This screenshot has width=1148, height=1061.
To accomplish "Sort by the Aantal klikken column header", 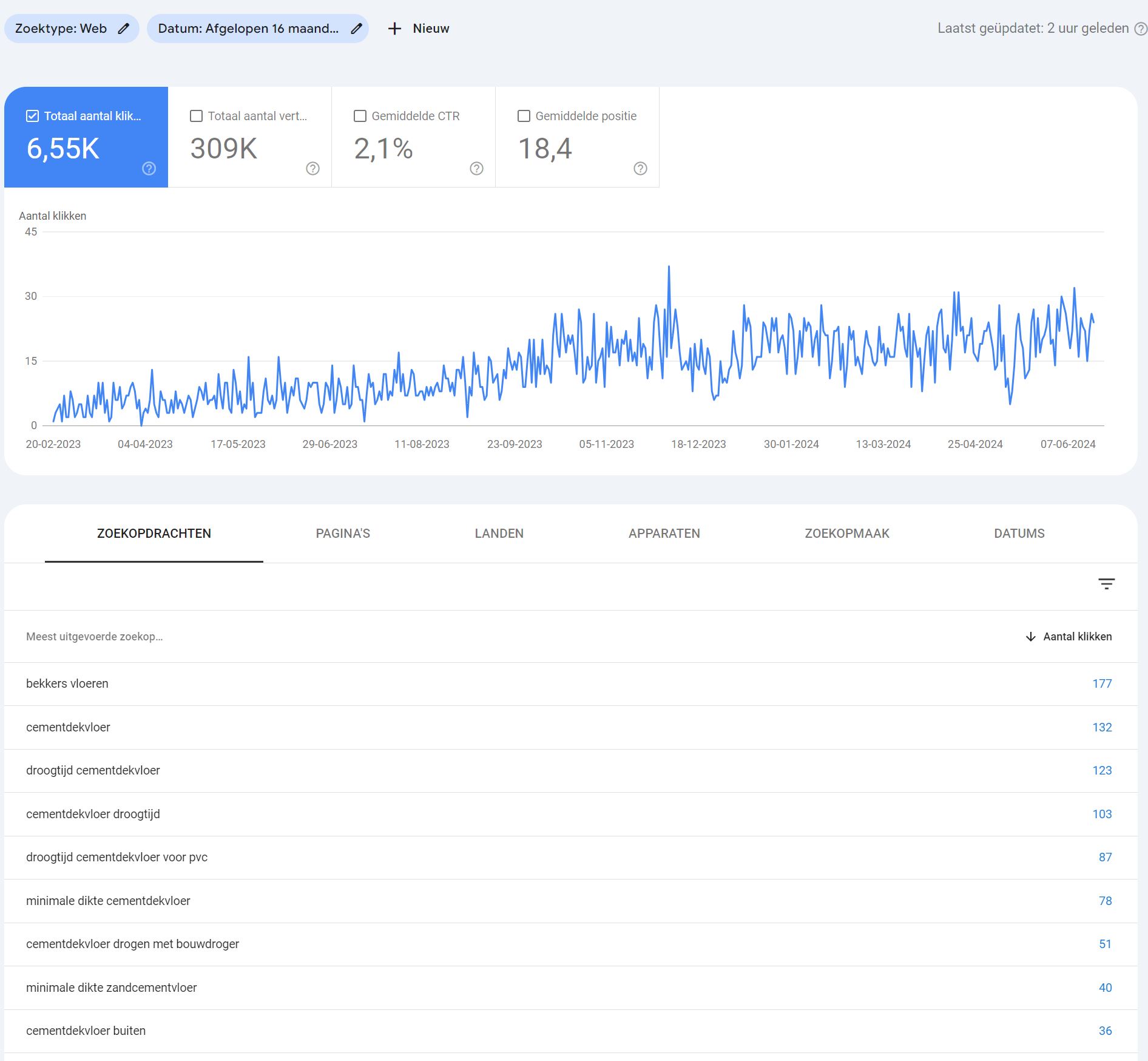I will coord(1078,637).
